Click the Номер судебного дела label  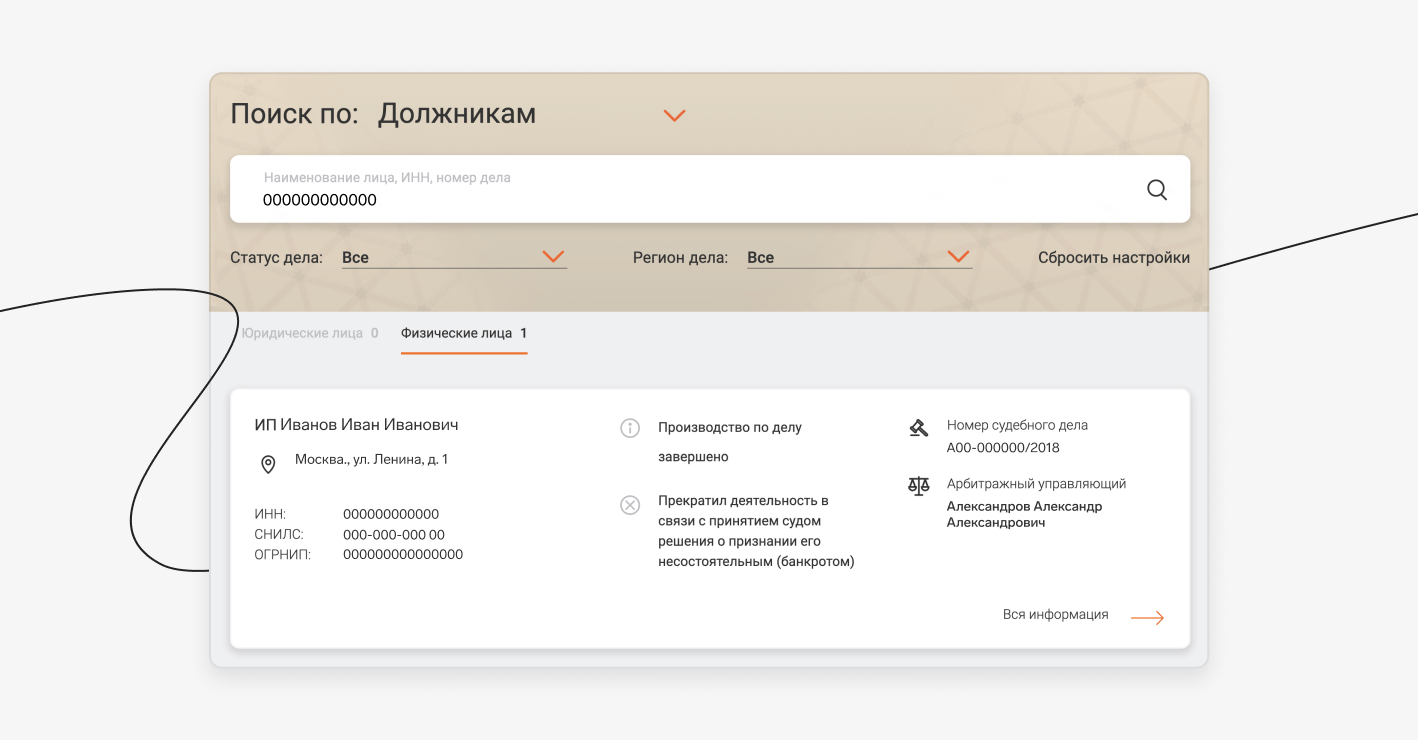[x=1017, y=425]
